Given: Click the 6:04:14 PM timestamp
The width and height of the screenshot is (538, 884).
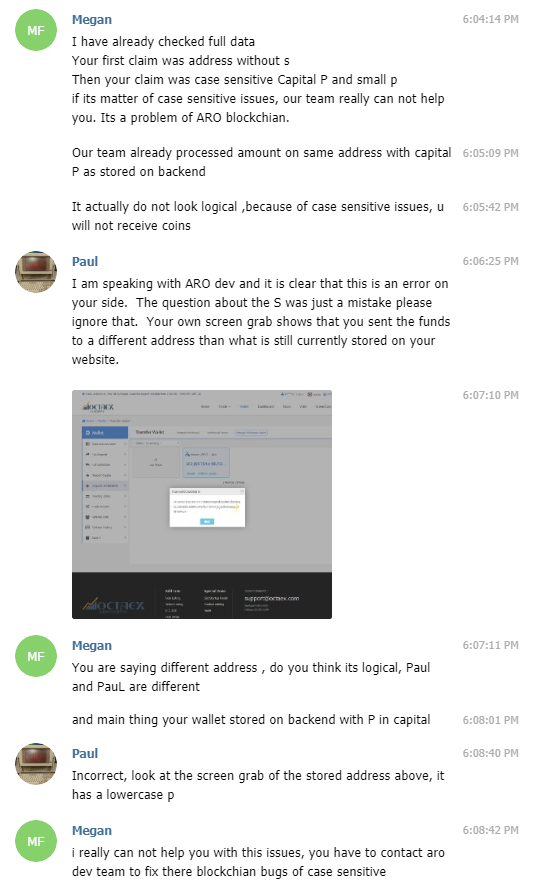Looking at the screenshot, I should pos(490,19).
